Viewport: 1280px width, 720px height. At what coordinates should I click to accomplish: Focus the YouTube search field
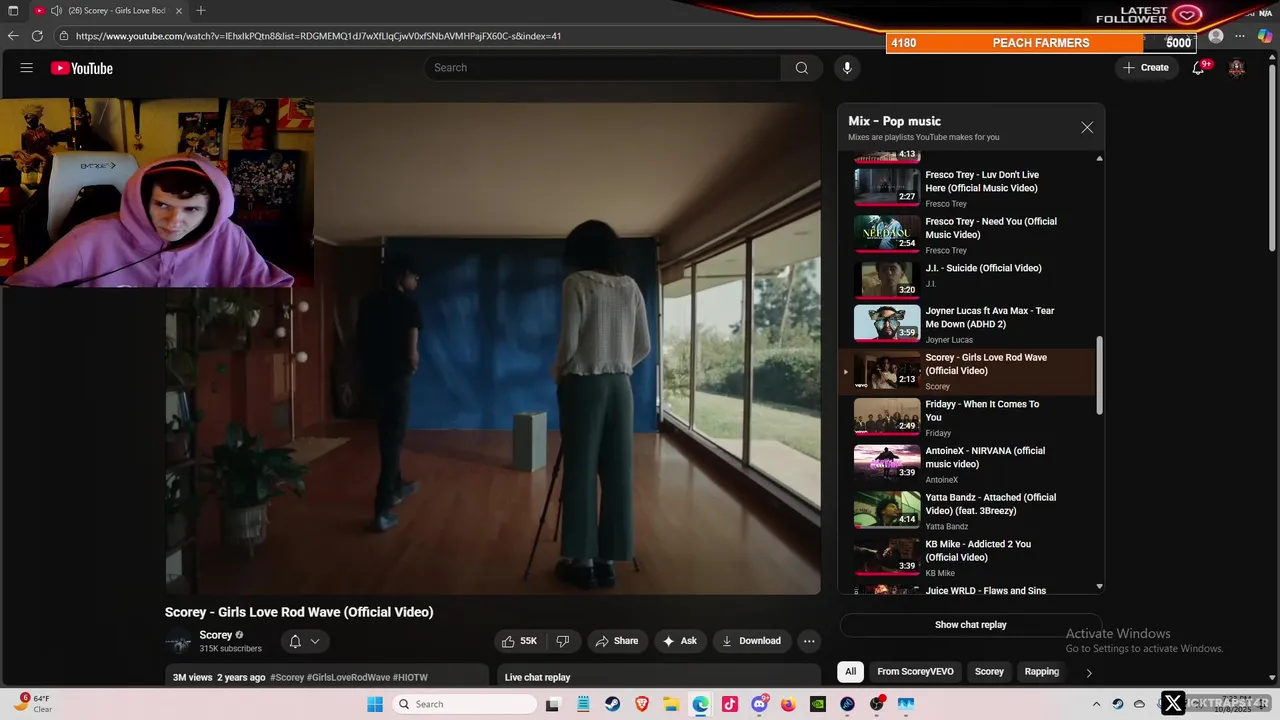pos(602,68)
